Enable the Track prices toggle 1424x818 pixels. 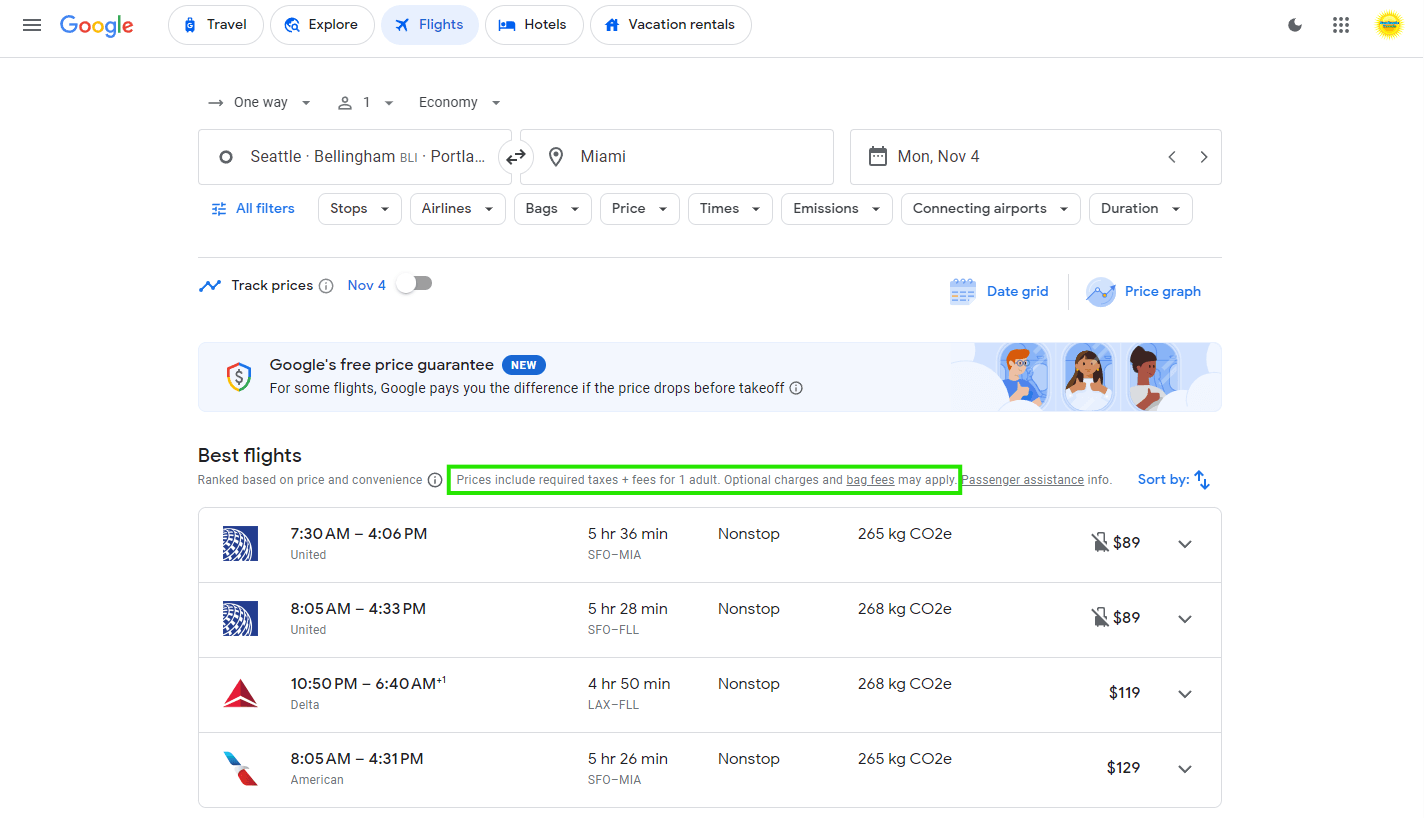pyautogui.click(x=414, y=284)
